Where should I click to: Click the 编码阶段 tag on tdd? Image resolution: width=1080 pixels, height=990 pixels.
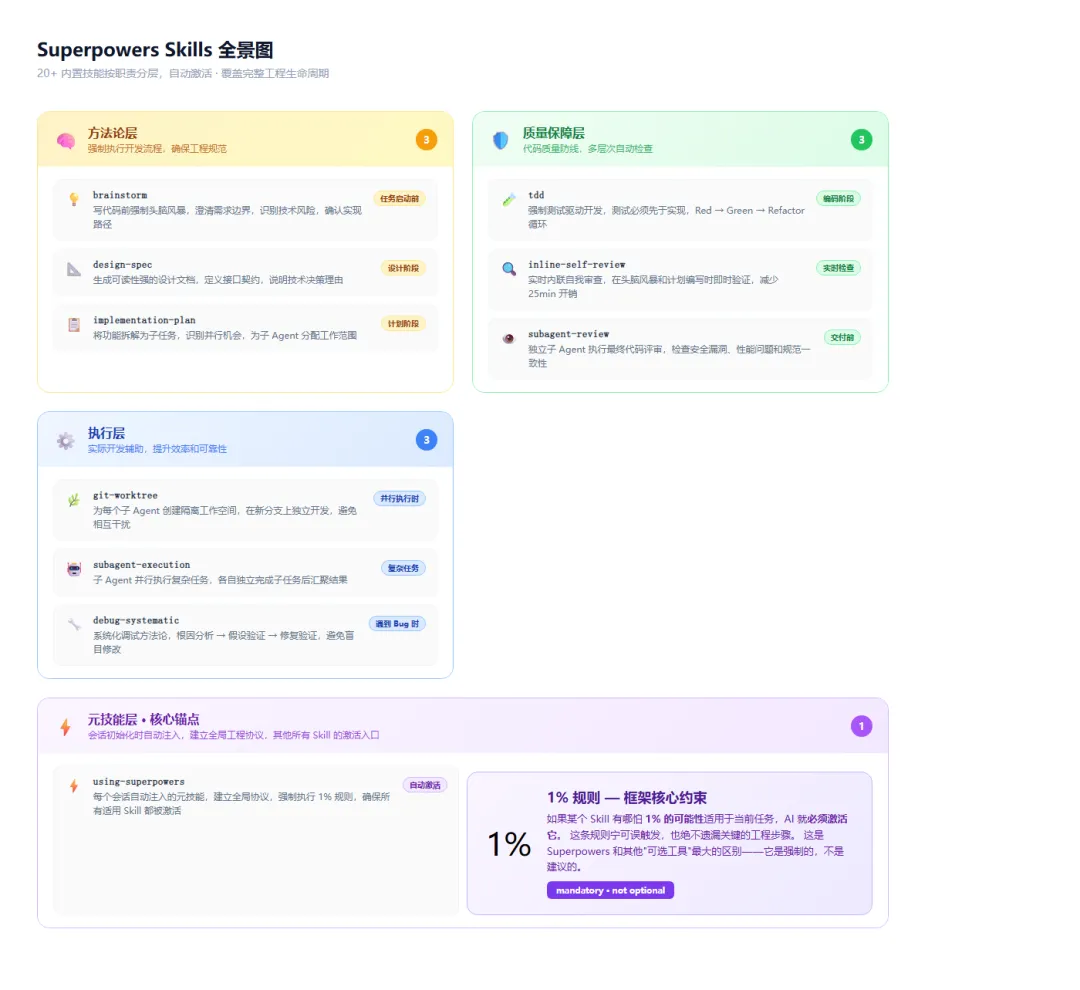[x=838, y=198]
